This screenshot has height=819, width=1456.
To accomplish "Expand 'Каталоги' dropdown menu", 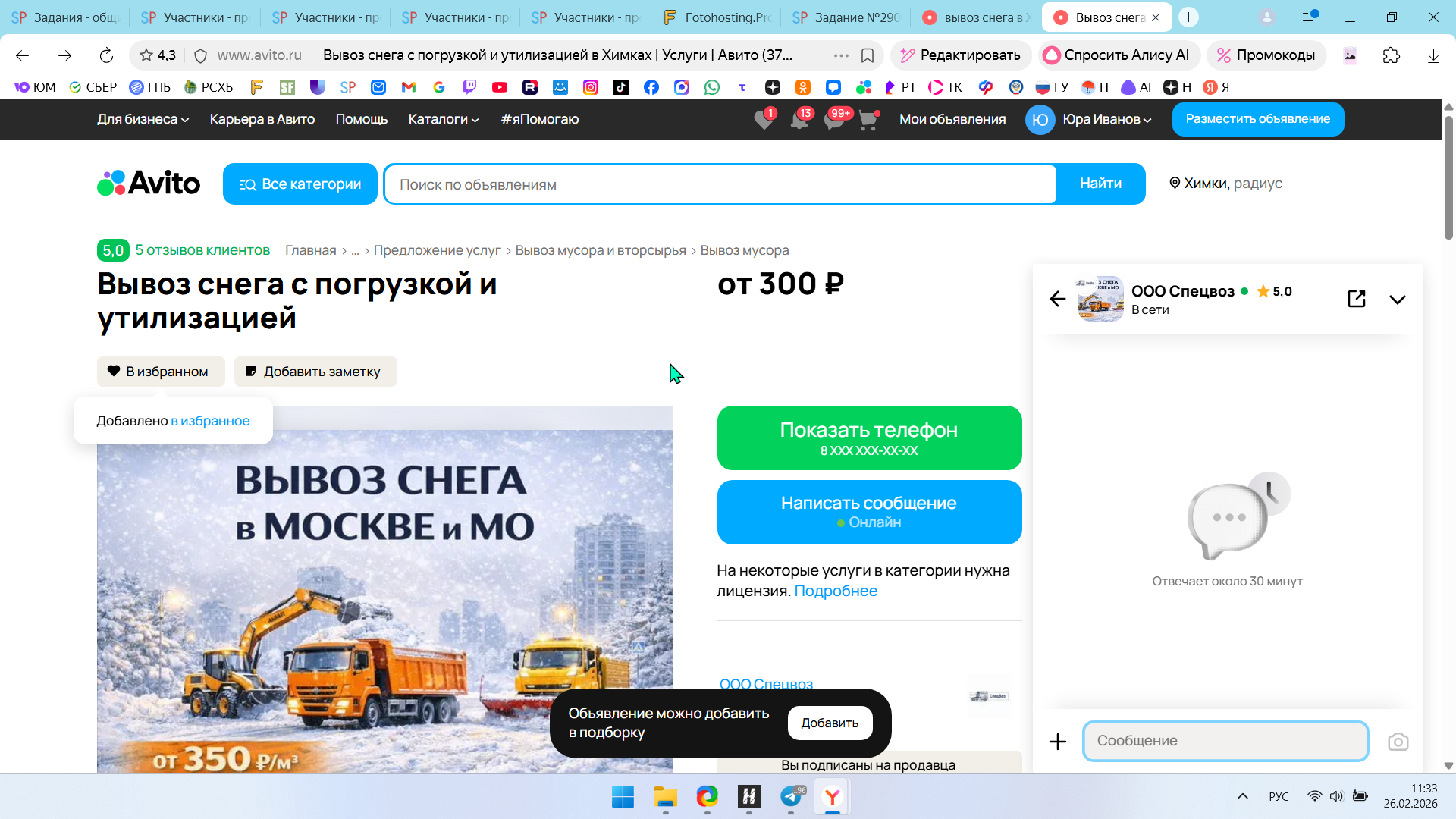I will [443, 119].
